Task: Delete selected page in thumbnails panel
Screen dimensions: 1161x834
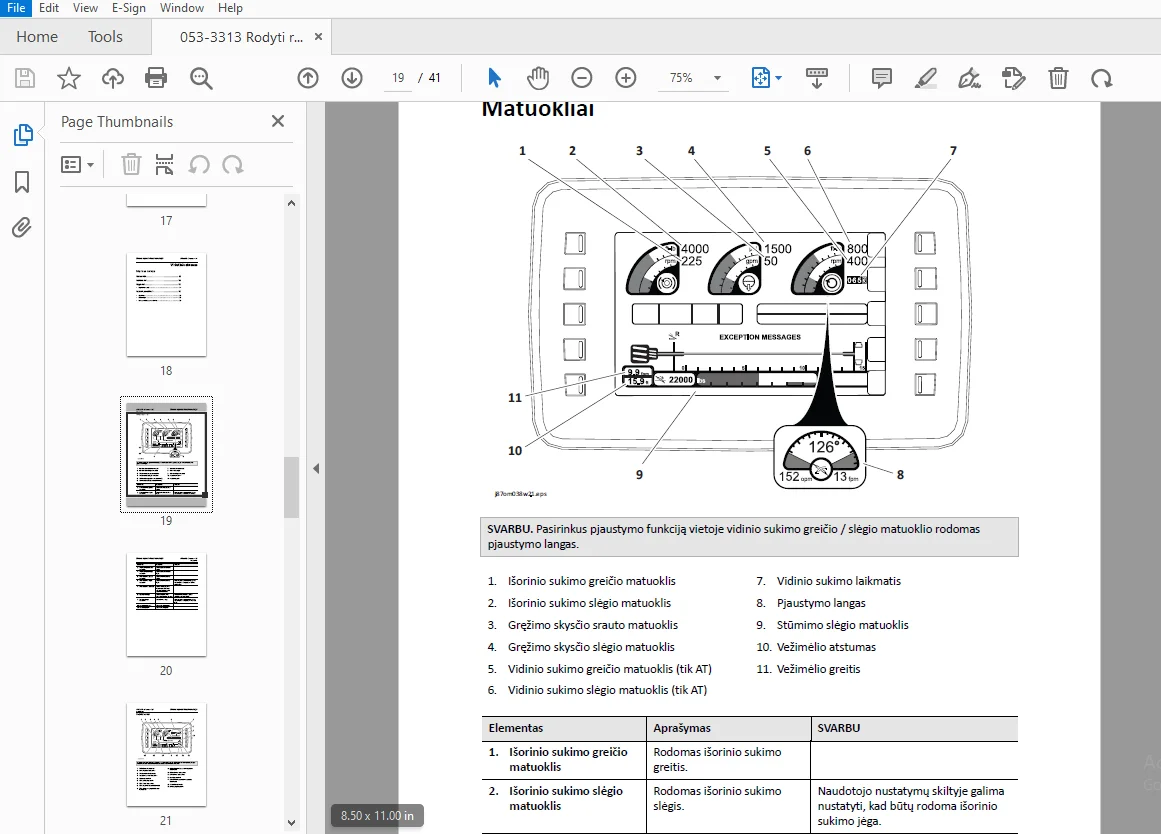Action: coord(131,164)
